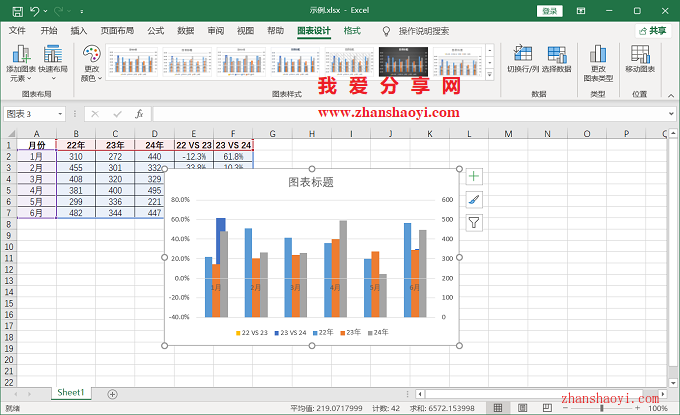Click the Insert Function fx icon
Viewport: 680px width, 415px height.
[139, 114]
